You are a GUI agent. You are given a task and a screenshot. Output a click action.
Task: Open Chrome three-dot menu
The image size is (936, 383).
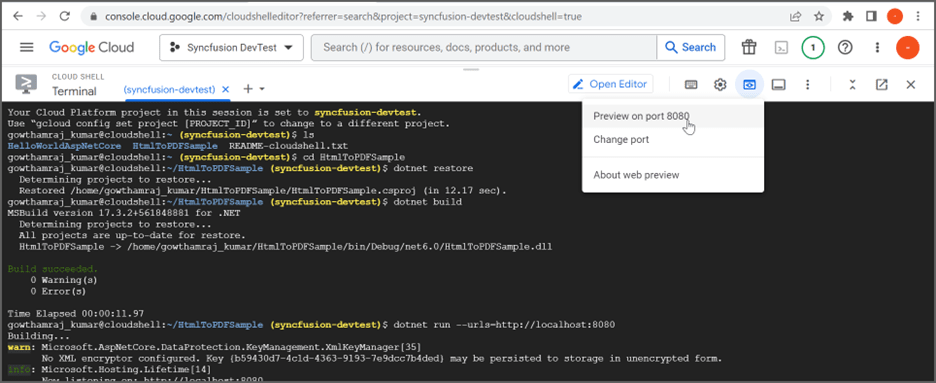click(918, 16)
